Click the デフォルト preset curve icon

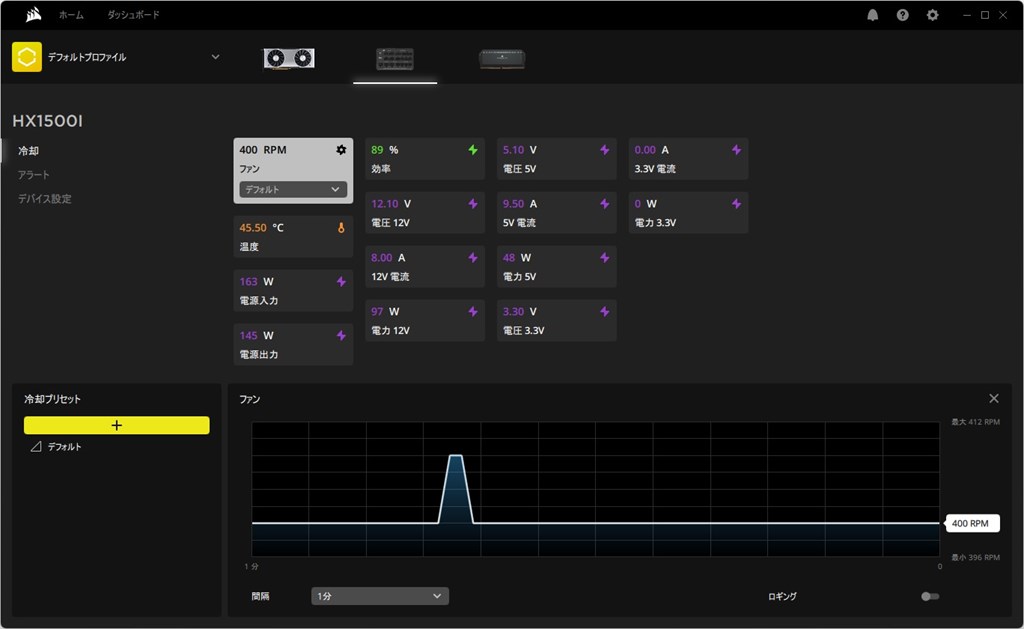(x=36, y=447)
